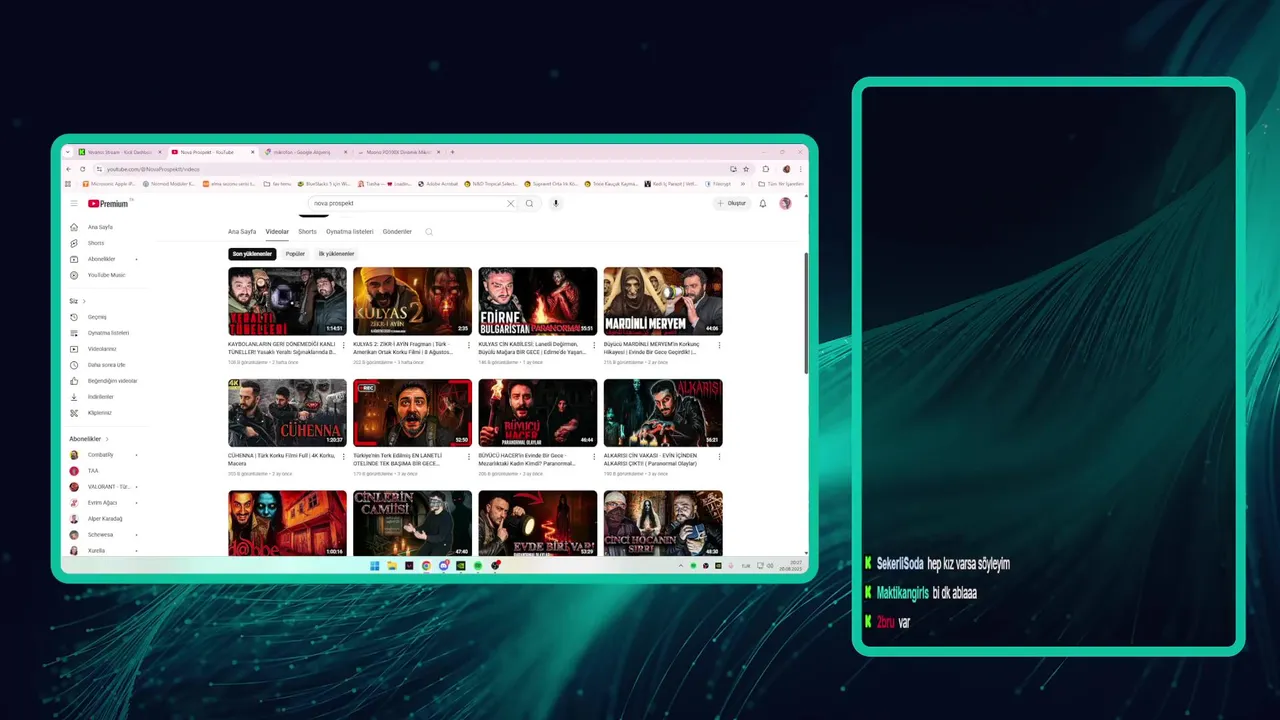Viewport: 1280px width, 720px height.
Task: Open Windows Start button on taskbar
Action: (x=375, y=566)
